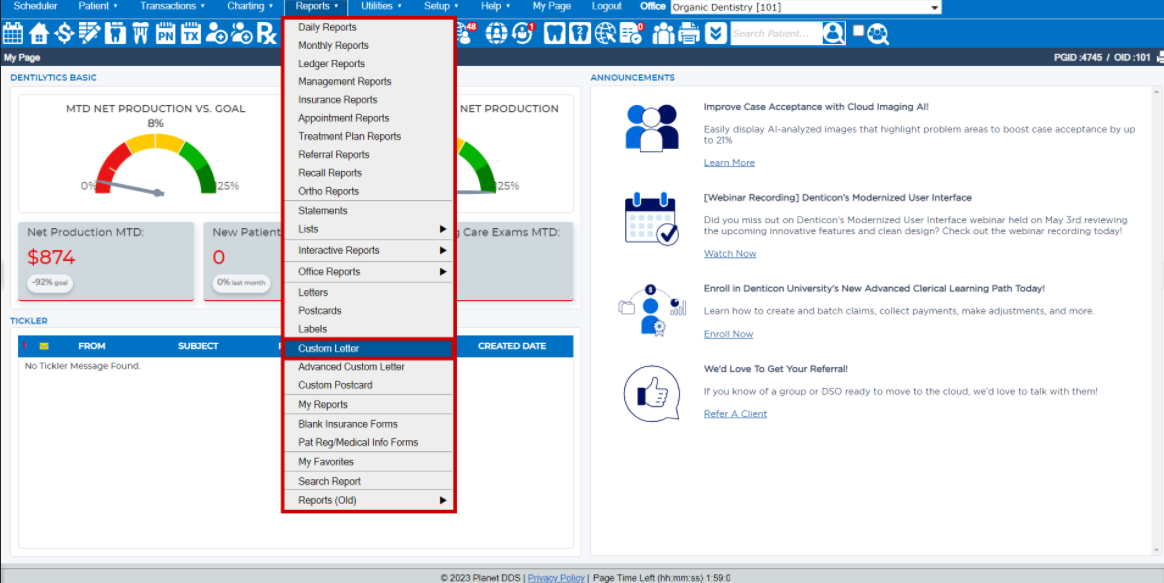Click the Enroll Now link
This screenshot has width=1164, height=583.
(x=728, y=334)
